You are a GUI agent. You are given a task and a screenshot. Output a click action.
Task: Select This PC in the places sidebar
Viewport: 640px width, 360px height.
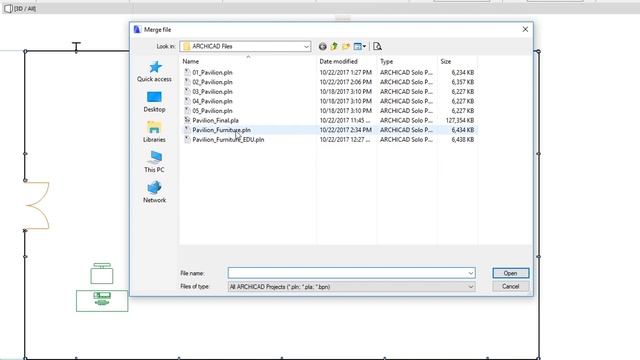[154, 162]
